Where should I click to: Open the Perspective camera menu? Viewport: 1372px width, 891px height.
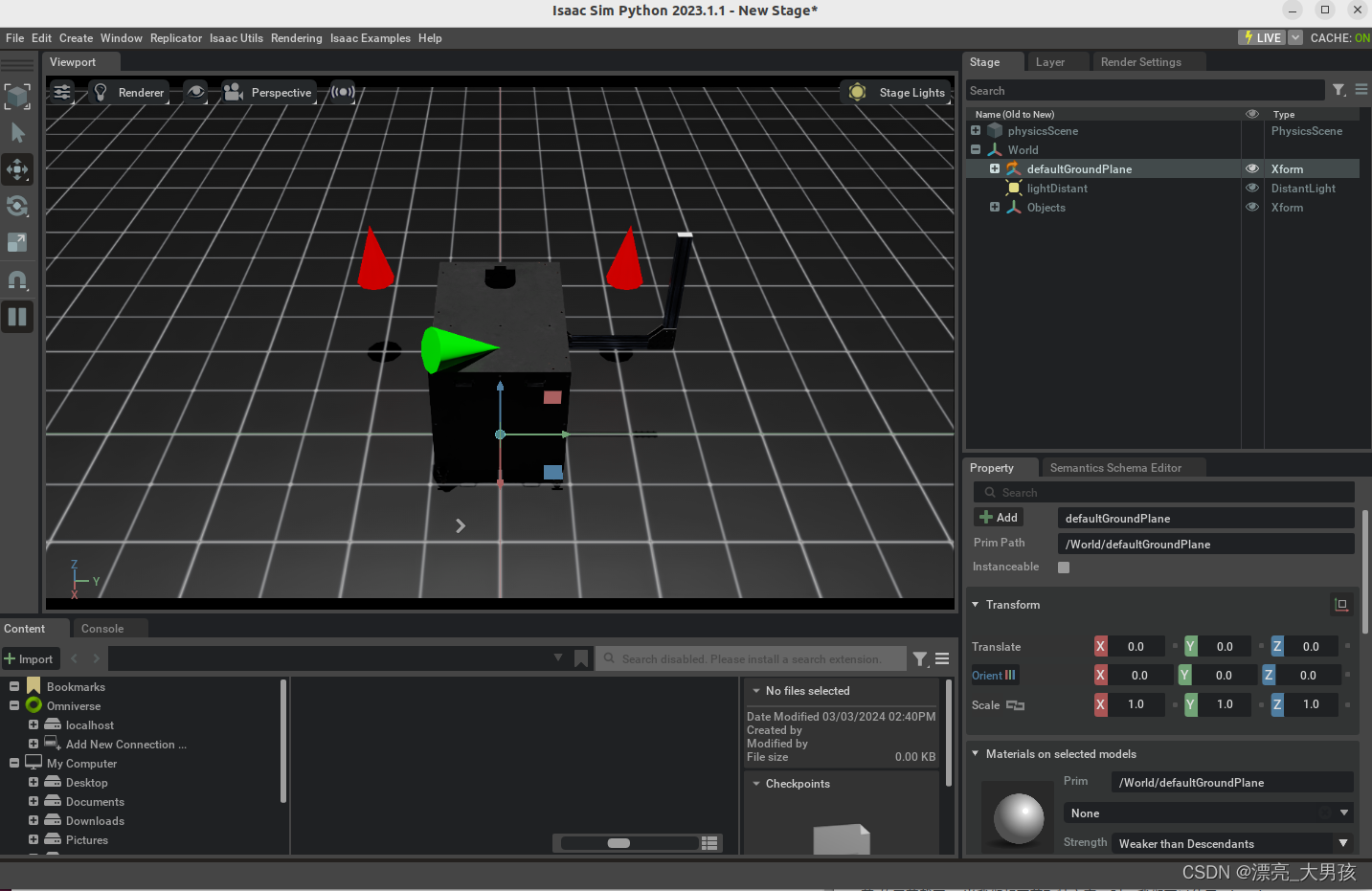click(x=268, y=92)
